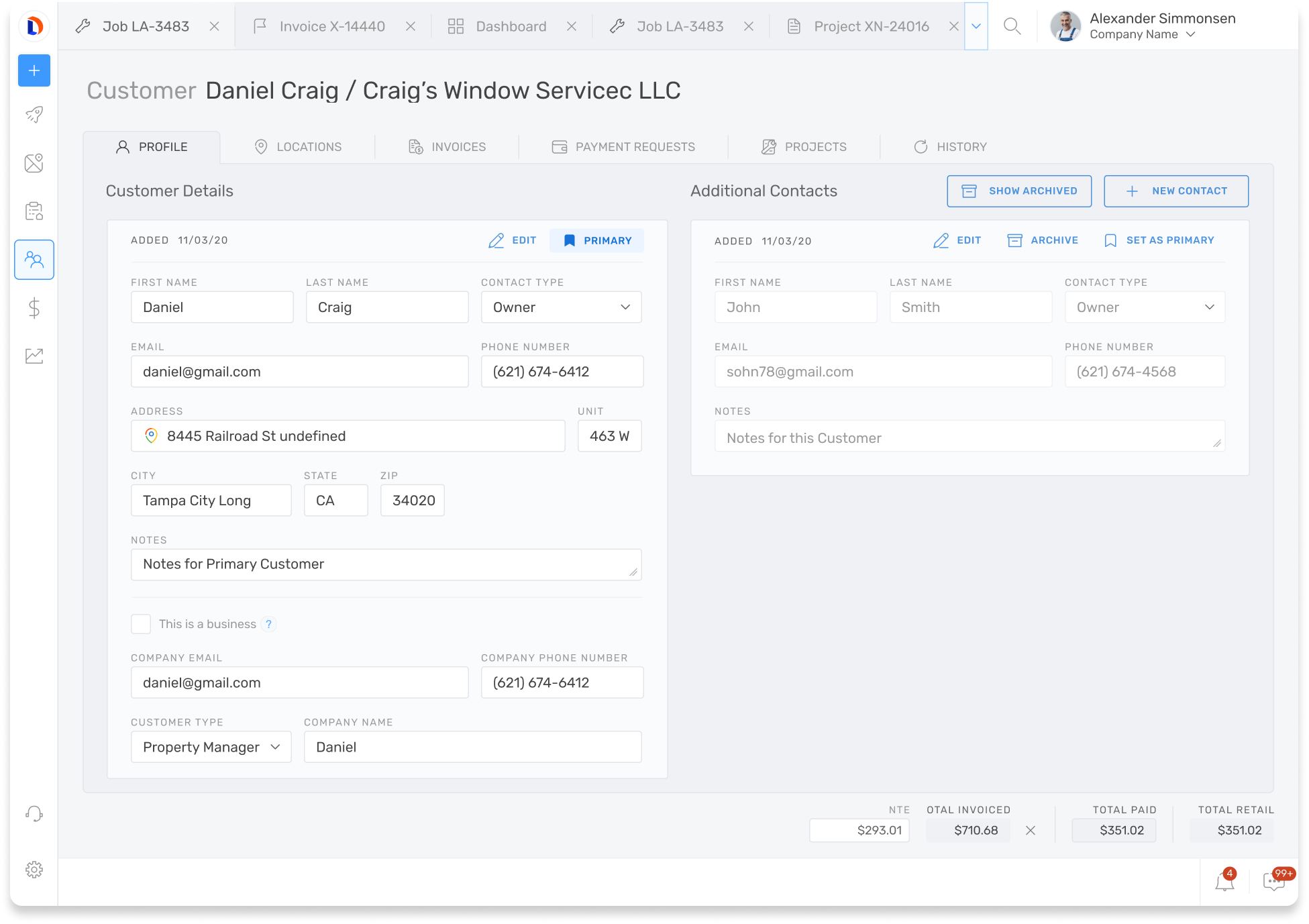Open the dollar sign payments sidebar icon
The height and width of the screenshot is (924, 1309).
click(34, 308)
